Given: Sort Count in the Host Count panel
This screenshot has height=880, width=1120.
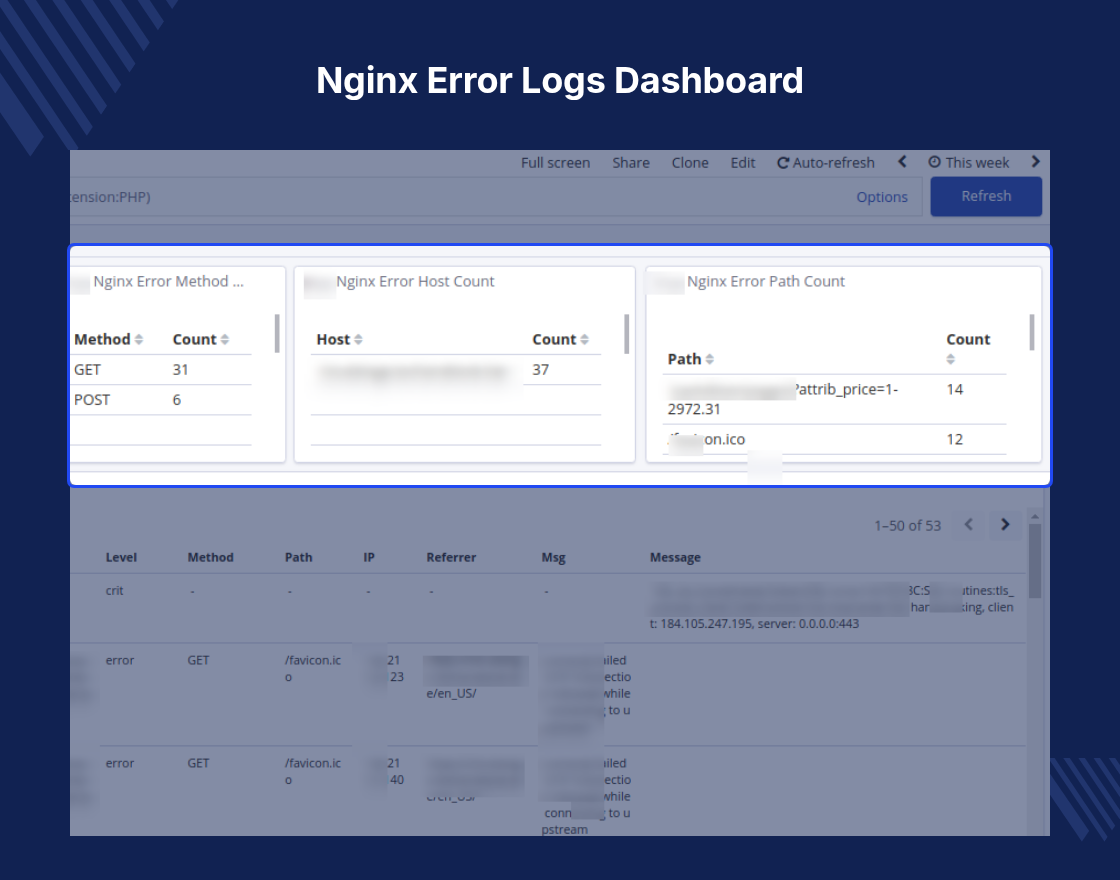Looking at the screenshot, I should pyautogui.click(x=584, y=340).
